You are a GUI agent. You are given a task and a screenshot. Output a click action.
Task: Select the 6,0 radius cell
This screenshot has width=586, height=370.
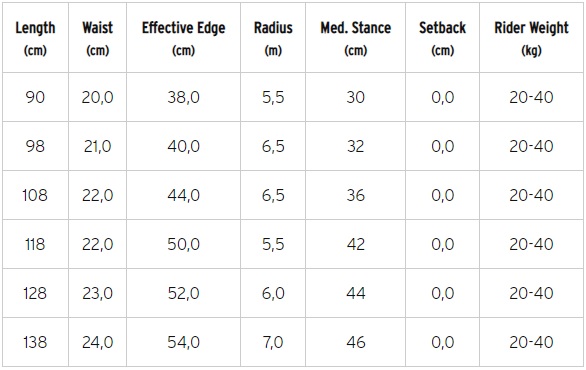273,293
